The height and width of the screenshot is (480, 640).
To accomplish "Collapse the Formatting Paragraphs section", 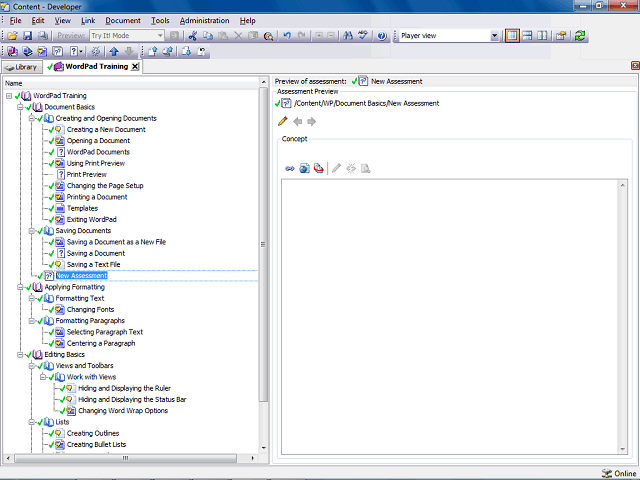I will [31, 321].
